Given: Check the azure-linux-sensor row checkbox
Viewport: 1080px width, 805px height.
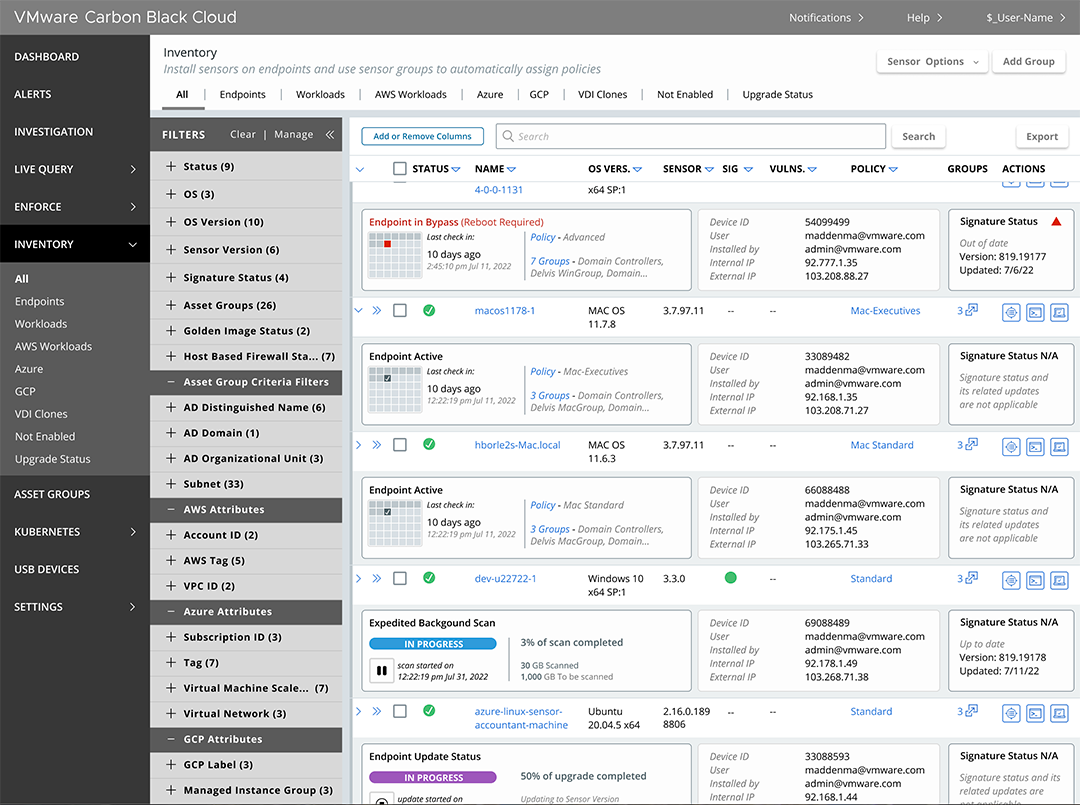Looking at the screenshot, I should pyautogui.click(x=399, y=711).
